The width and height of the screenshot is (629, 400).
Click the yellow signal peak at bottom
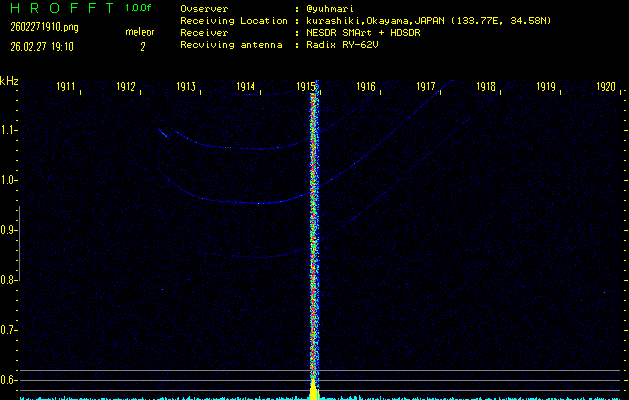tap(314, 390)
